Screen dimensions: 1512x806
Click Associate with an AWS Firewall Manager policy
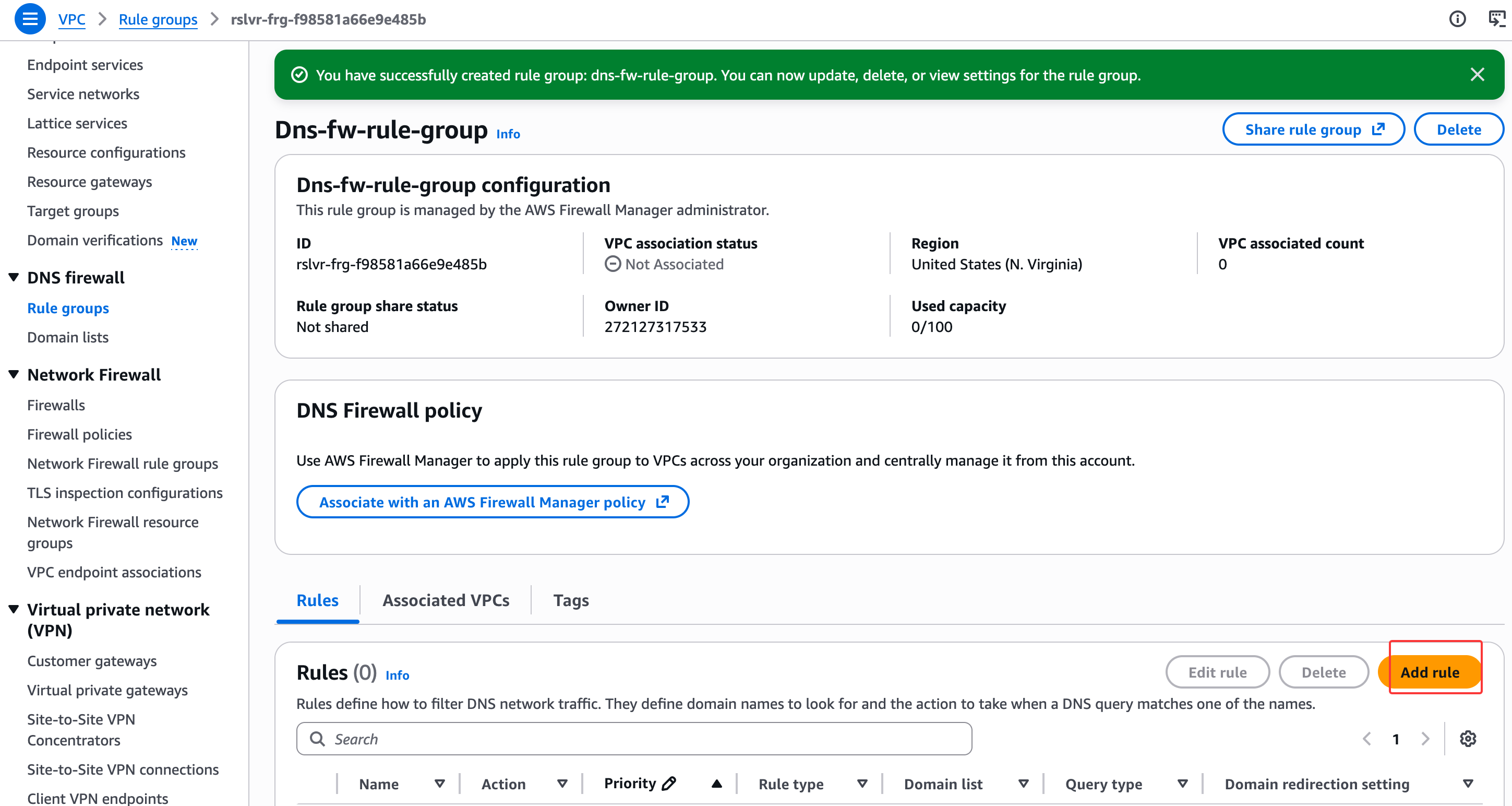tap(493, 502)
